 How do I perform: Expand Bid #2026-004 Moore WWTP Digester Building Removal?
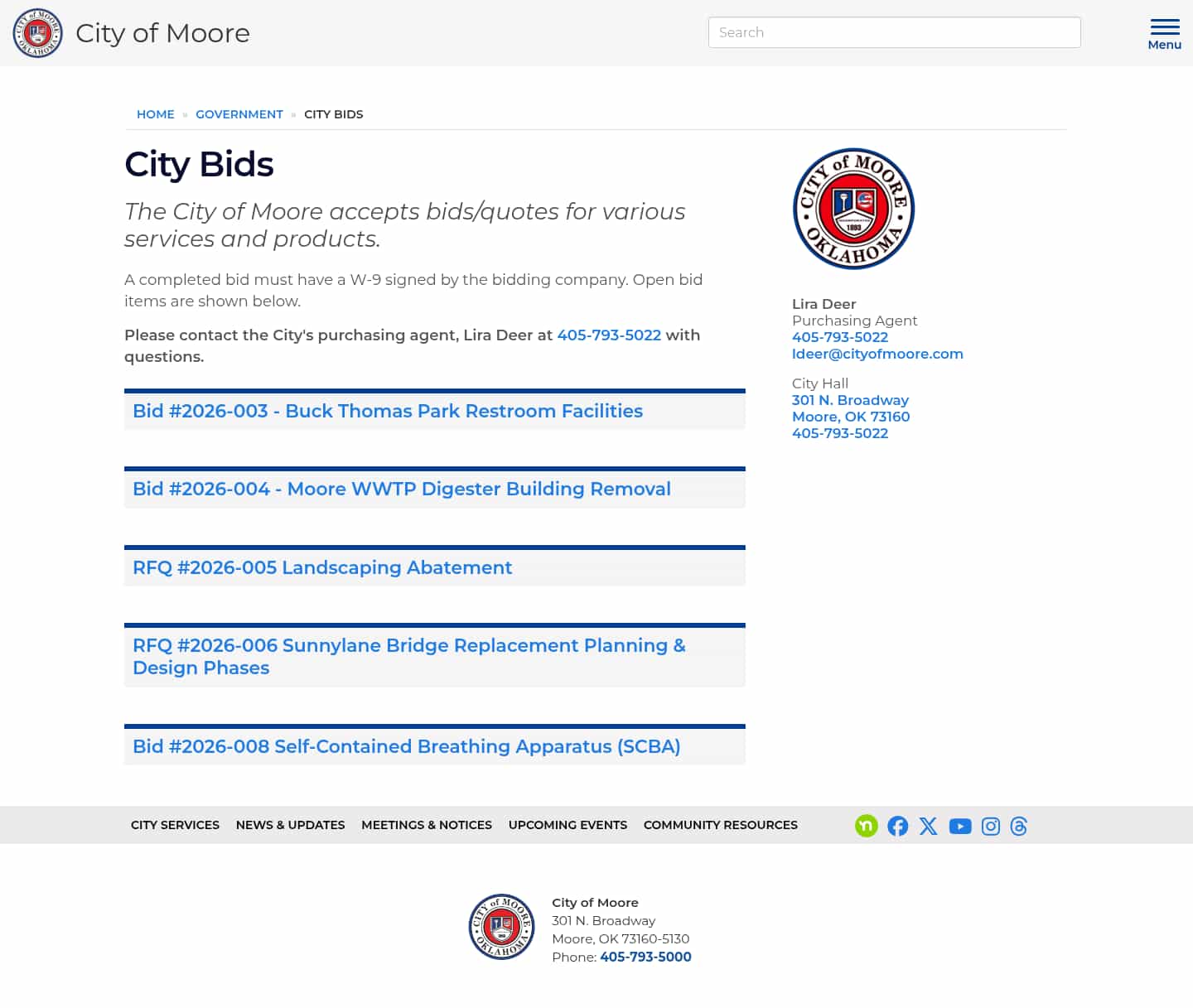pyautogui.click(x=402, y=489)
